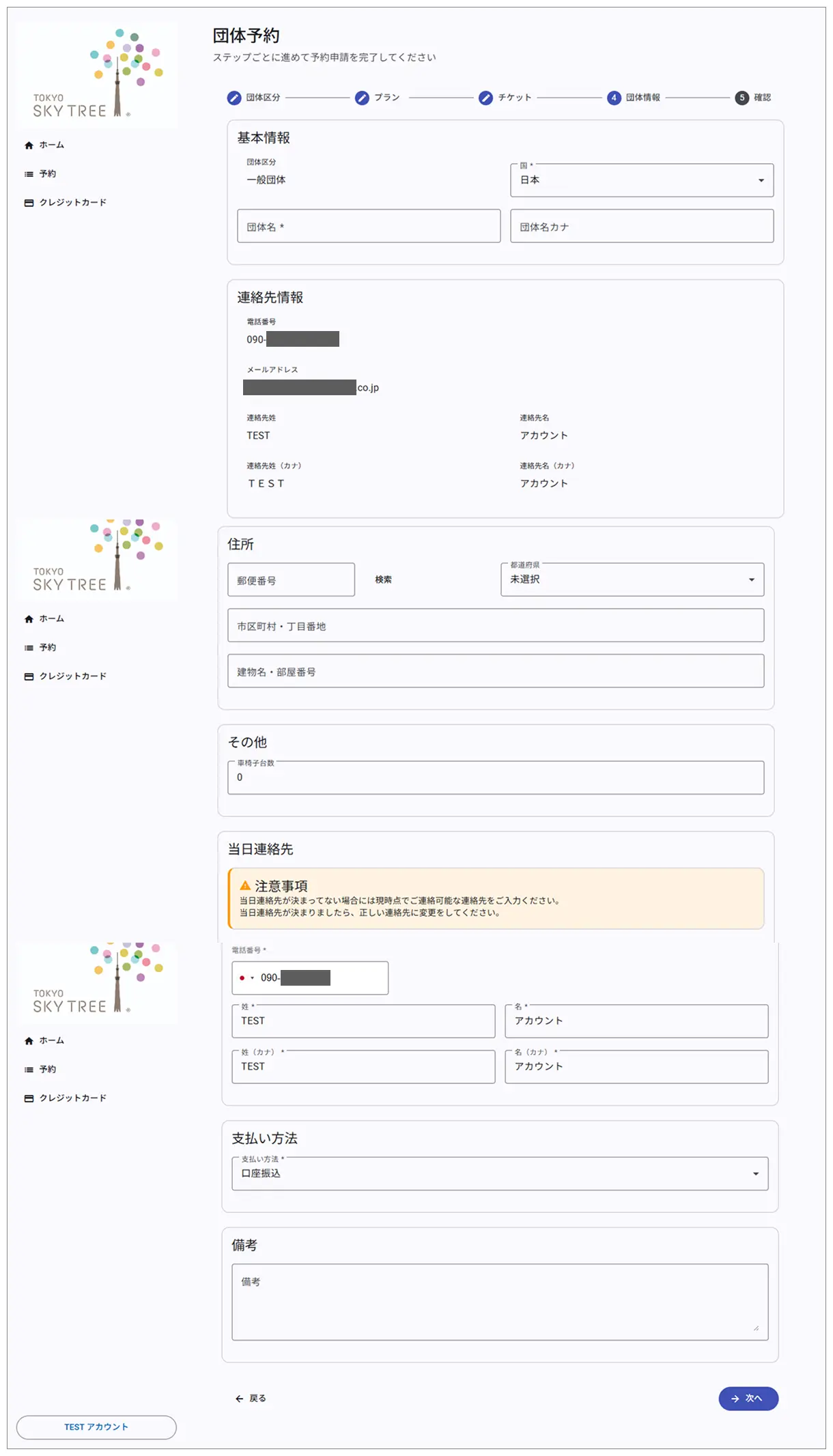Image resolution: width=833 pixels, height=1456 pixels.
Task: Click inside the 備考 text area
Action: pos(500,1302)
